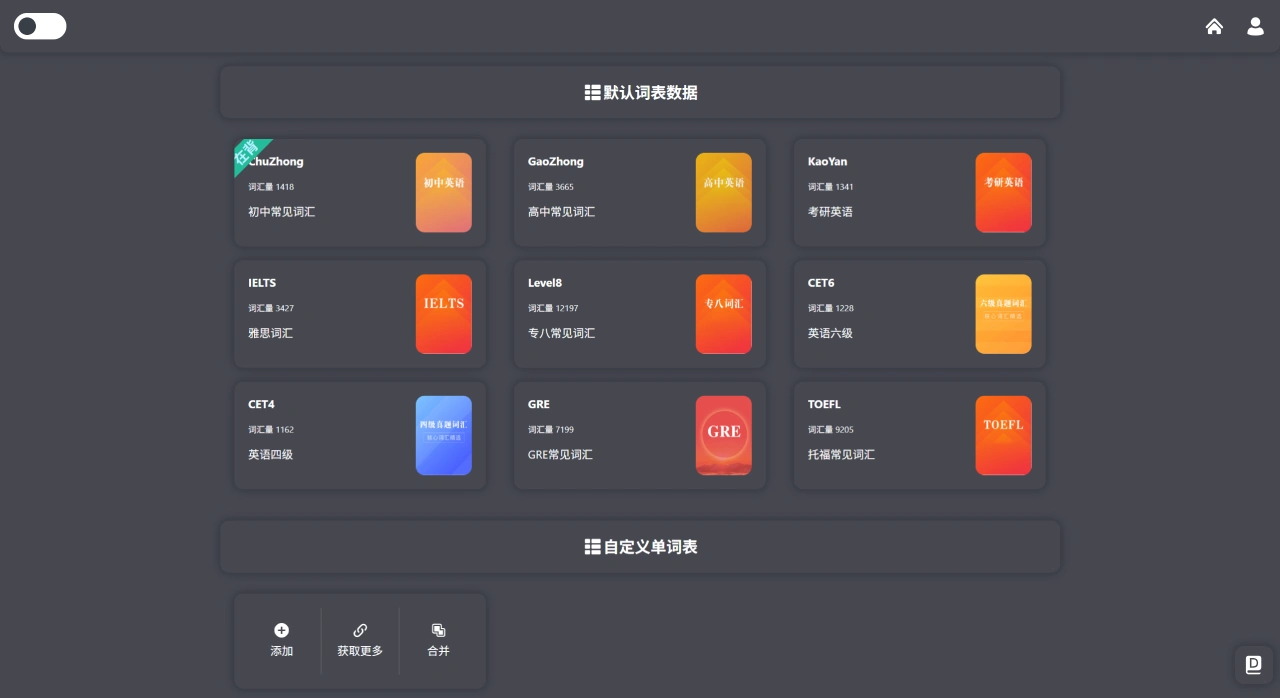
Task: Click the CET6 六级真题词汇 cover
Action: coord(1003,313)
